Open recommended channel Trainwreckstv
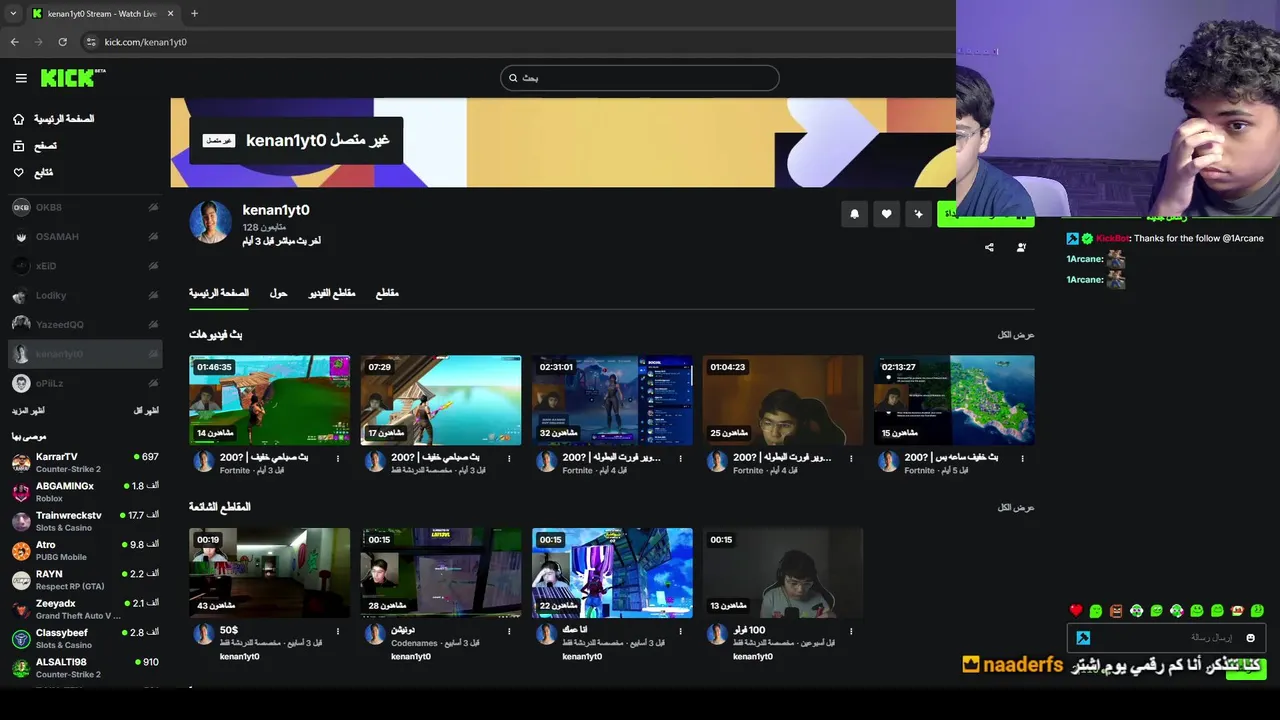The height and width of the screenshot is (720, 1280). point(85,521)
